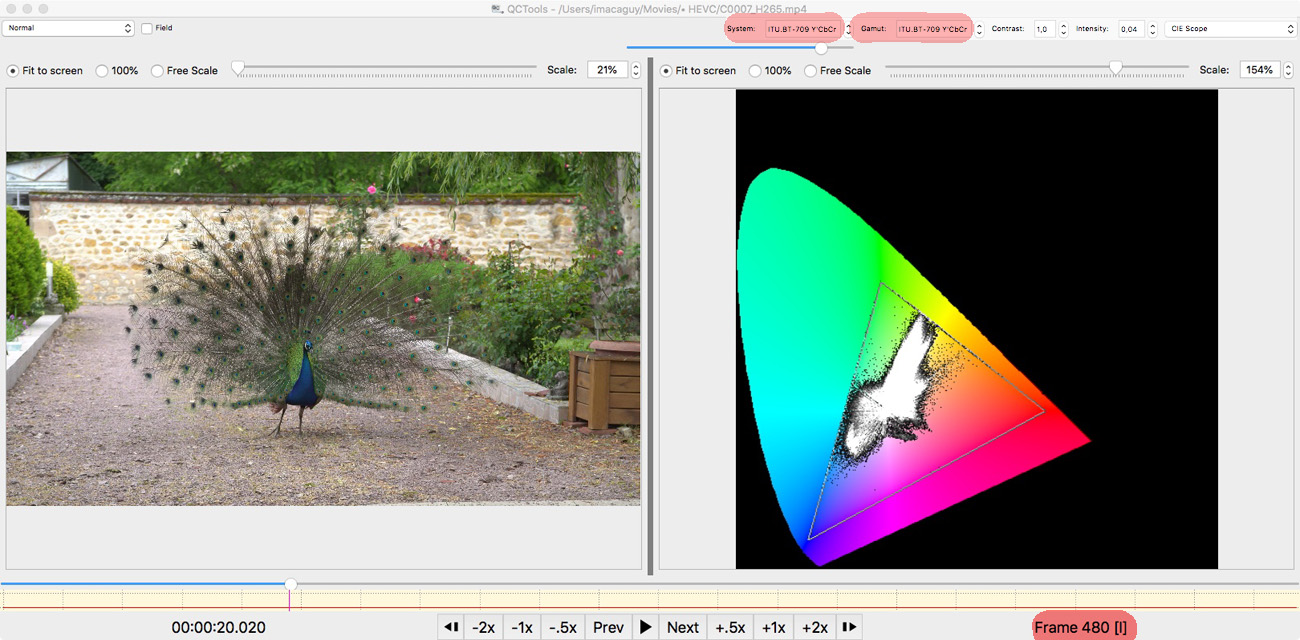1300x640 pixels.
Task: Select 100% scale for left viewer
Action: point(103,71)
